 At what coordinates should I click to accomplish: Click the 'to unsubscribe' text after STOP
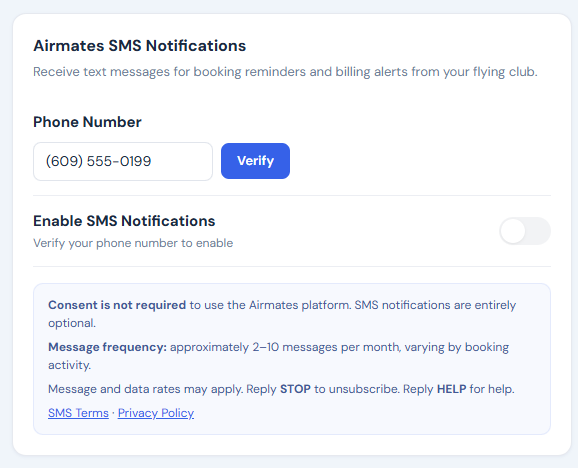coord(357,389)
